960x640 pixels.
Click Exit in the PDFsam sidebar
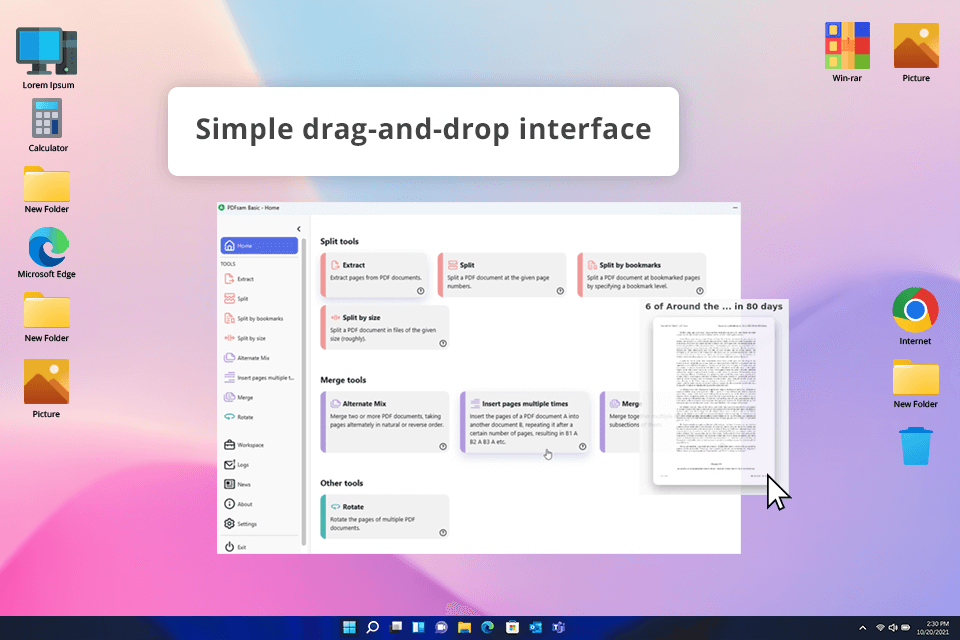point(259,547)
